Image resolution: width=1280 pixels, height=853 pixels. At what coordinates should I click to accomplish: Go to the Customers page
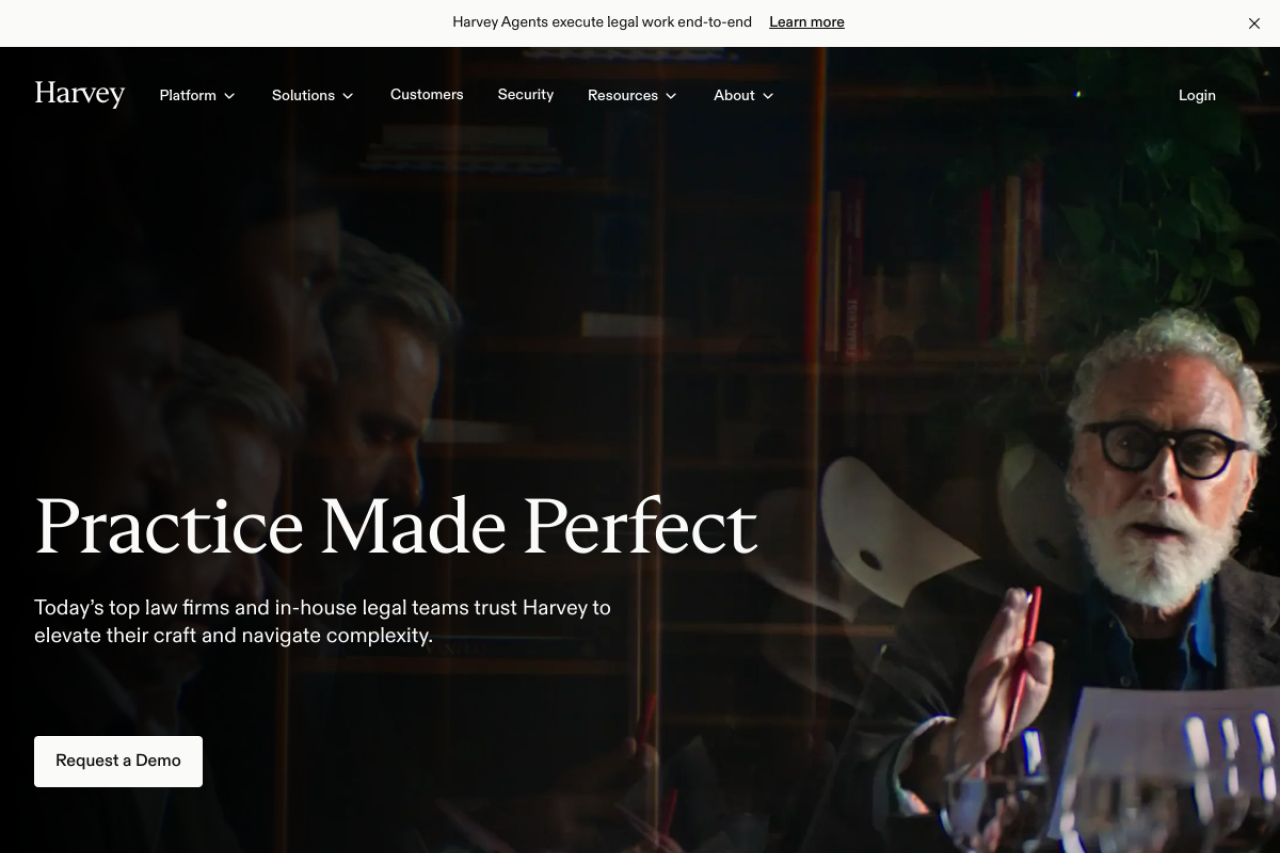(427, 94)
